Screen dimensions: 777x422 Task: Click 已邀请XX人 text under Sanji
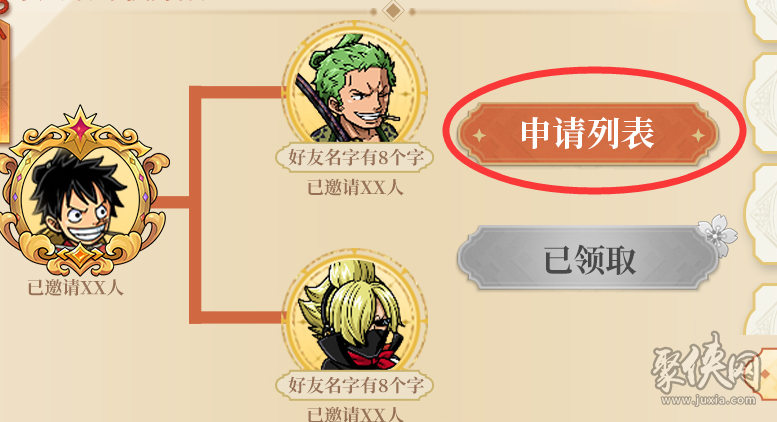355,415
